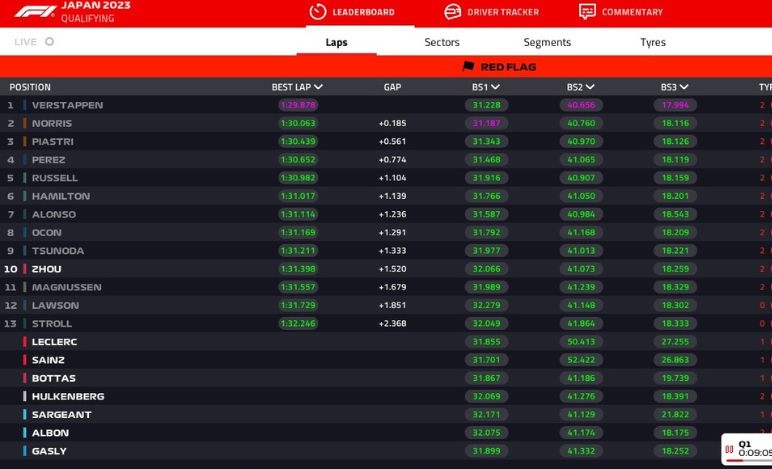Click Verstappen's best lap time 1:29.878
Image resolution: width=772 pixels, height=469 pixels.
click(298, 105)
